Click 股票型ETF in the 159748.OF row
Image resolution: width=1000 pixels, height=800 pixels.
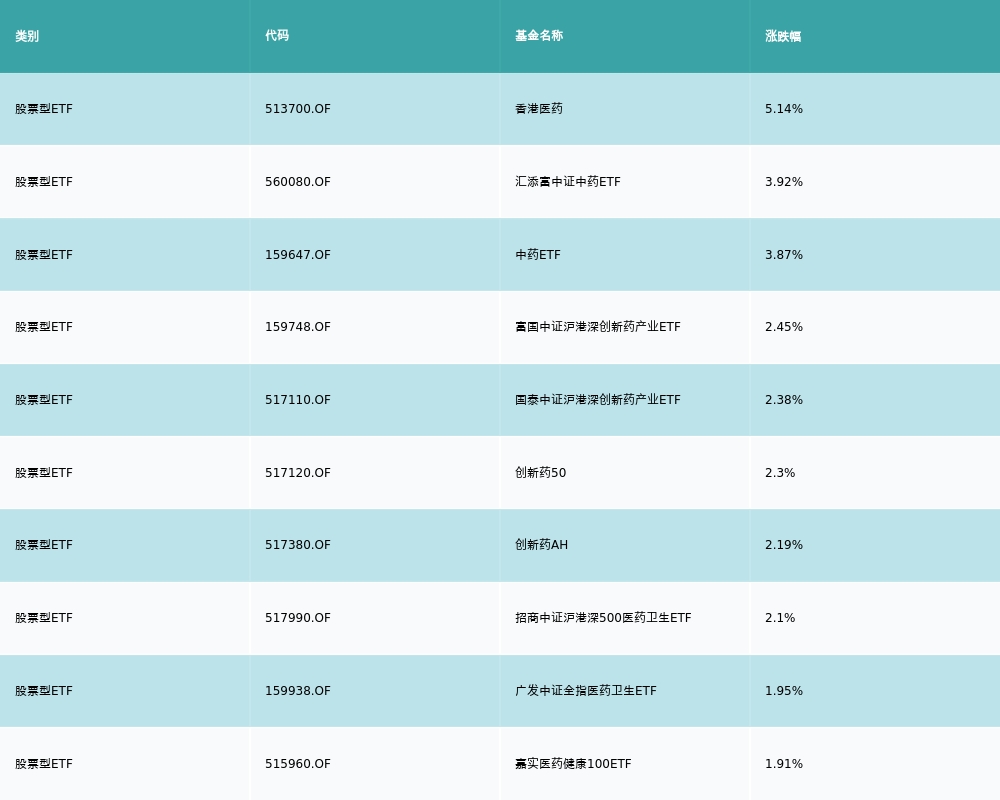44,327
